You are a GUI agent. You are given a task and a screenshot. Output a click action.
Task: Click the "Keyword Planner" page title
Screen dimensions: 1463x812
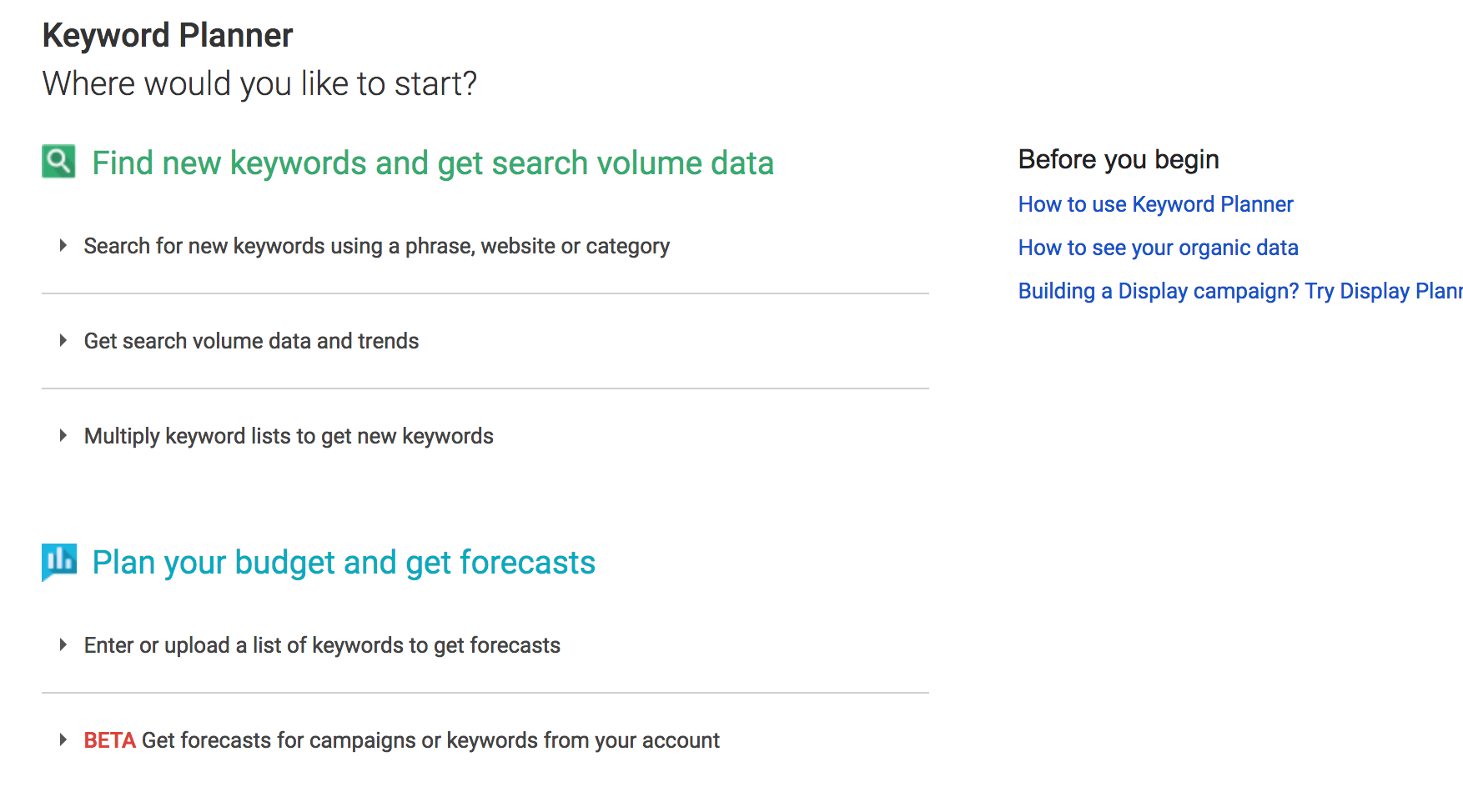pos(168,36)
